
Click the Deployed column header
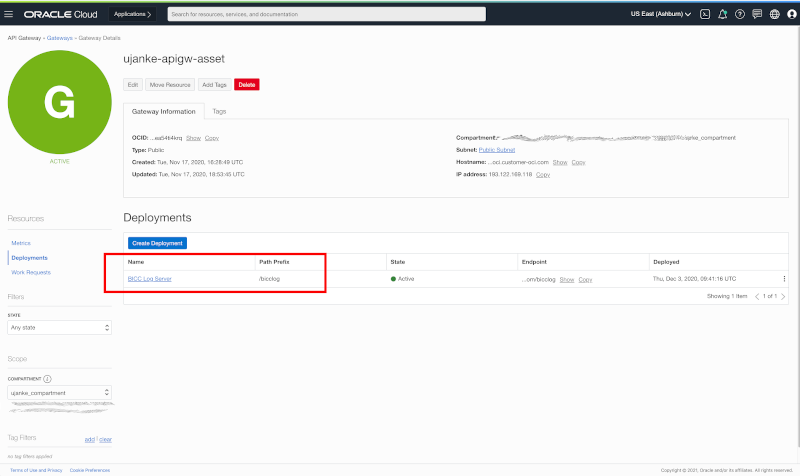coord(666,262)
